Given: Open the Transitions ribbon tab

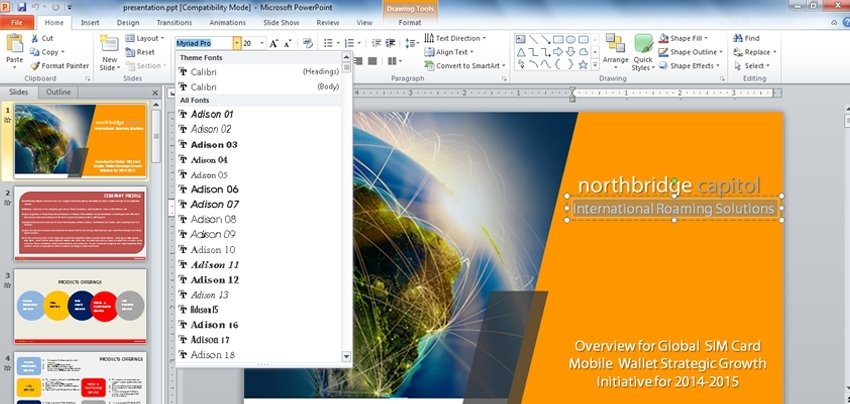Looking at the screenshot, I should (x=174, y=21).
